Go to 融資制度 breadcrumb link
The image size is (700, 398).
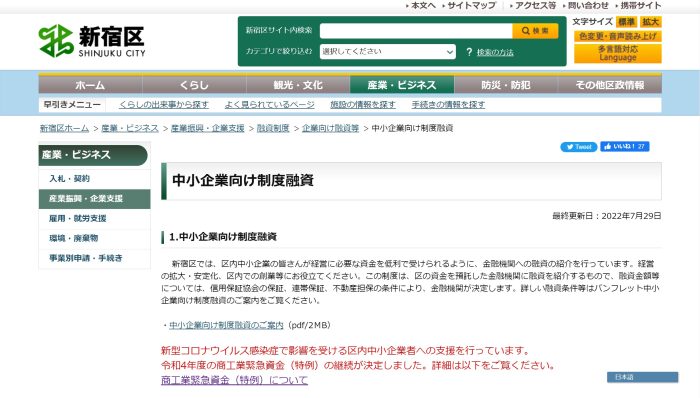[x=273, y=128]
